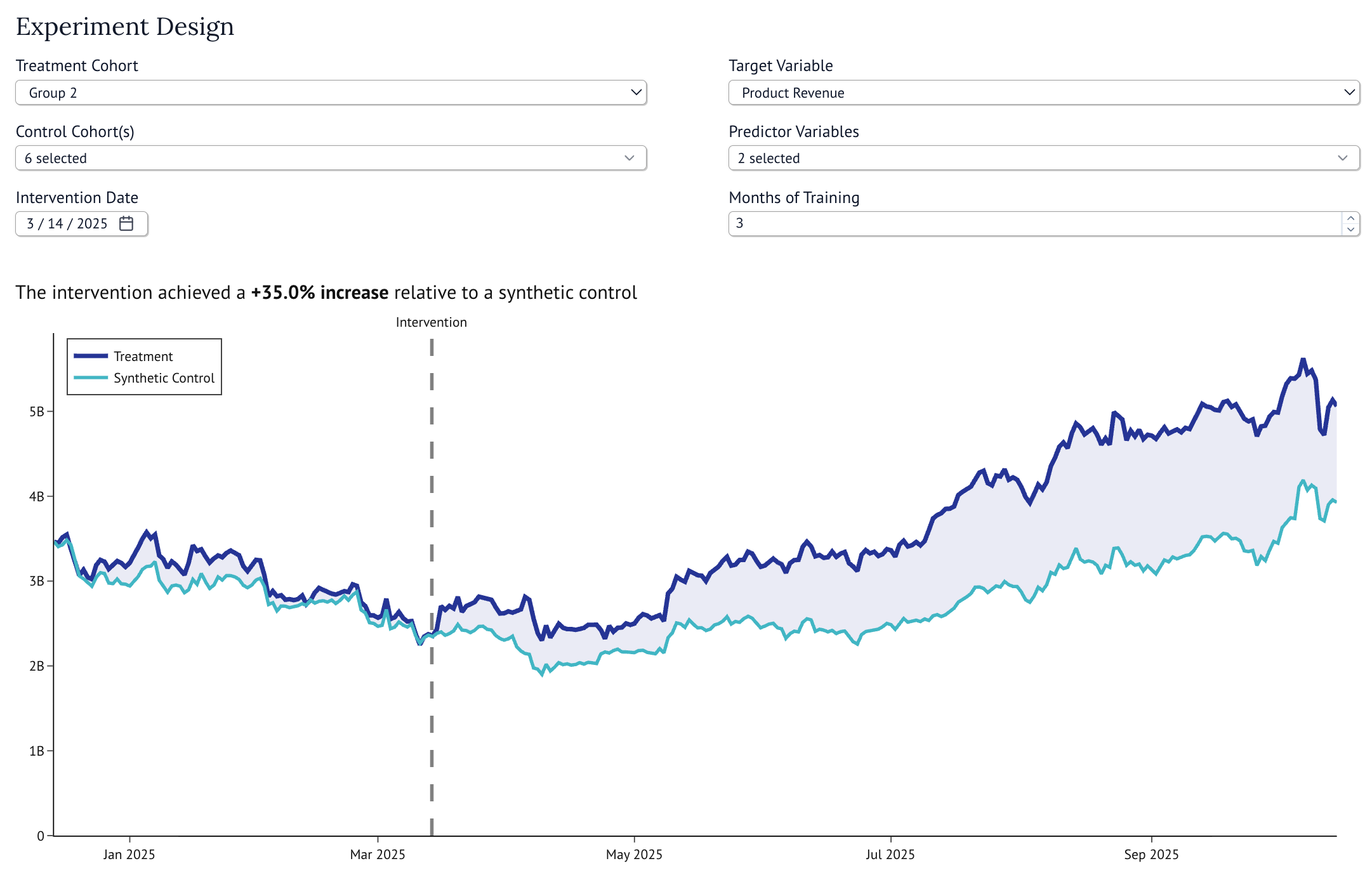Click the Synthetic Control legend text

[x=164, y=378]
